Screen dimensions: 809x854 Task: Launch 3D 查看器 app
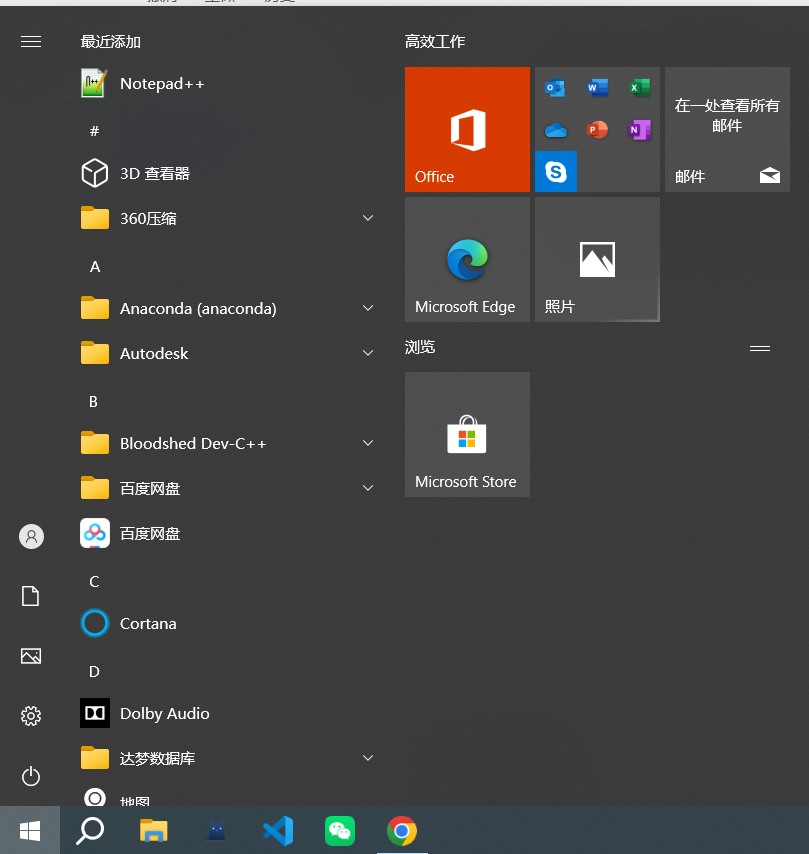[x=227, y=174]
